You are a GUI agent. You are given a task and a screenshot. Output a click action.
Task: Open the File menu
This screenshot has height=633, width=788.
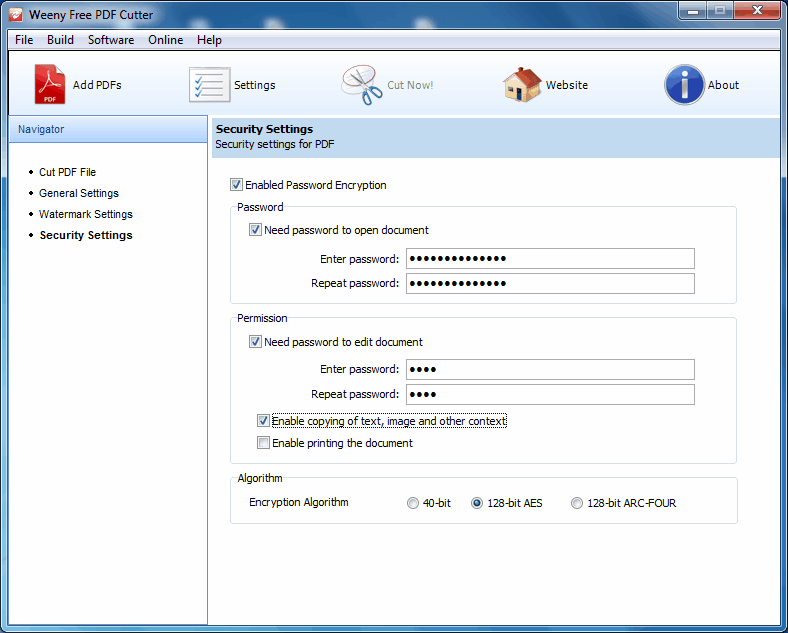coord(24,40)
